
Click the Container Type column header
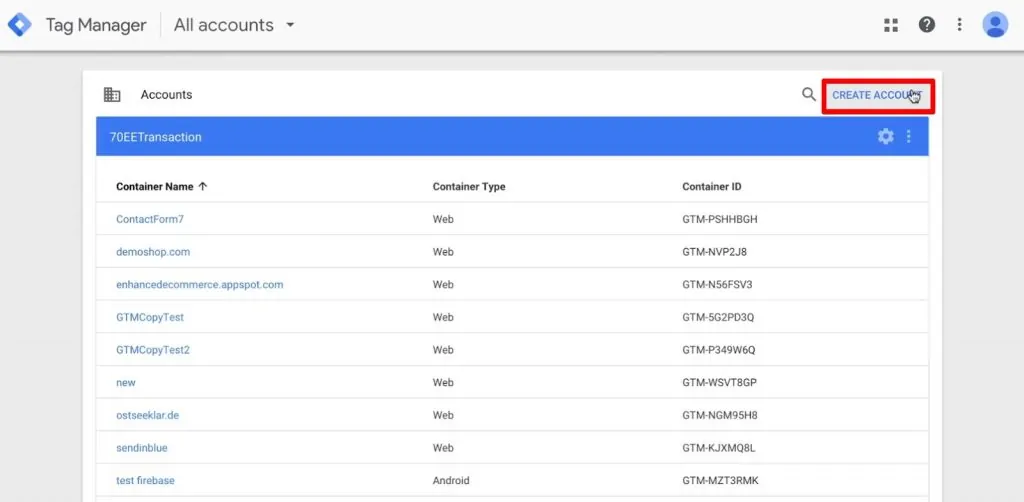469,187
